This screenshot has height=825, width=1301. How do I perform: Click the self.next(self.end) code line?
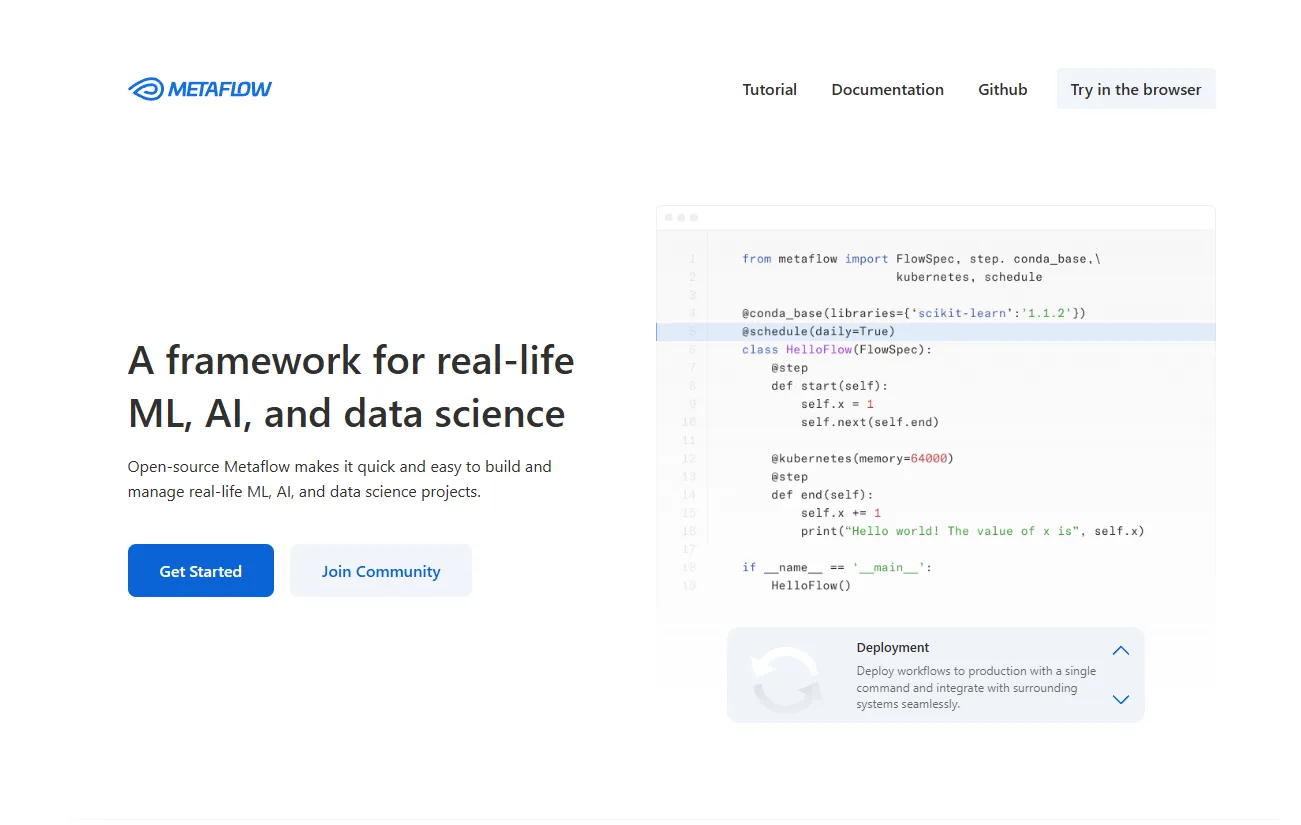coord(870,422)
